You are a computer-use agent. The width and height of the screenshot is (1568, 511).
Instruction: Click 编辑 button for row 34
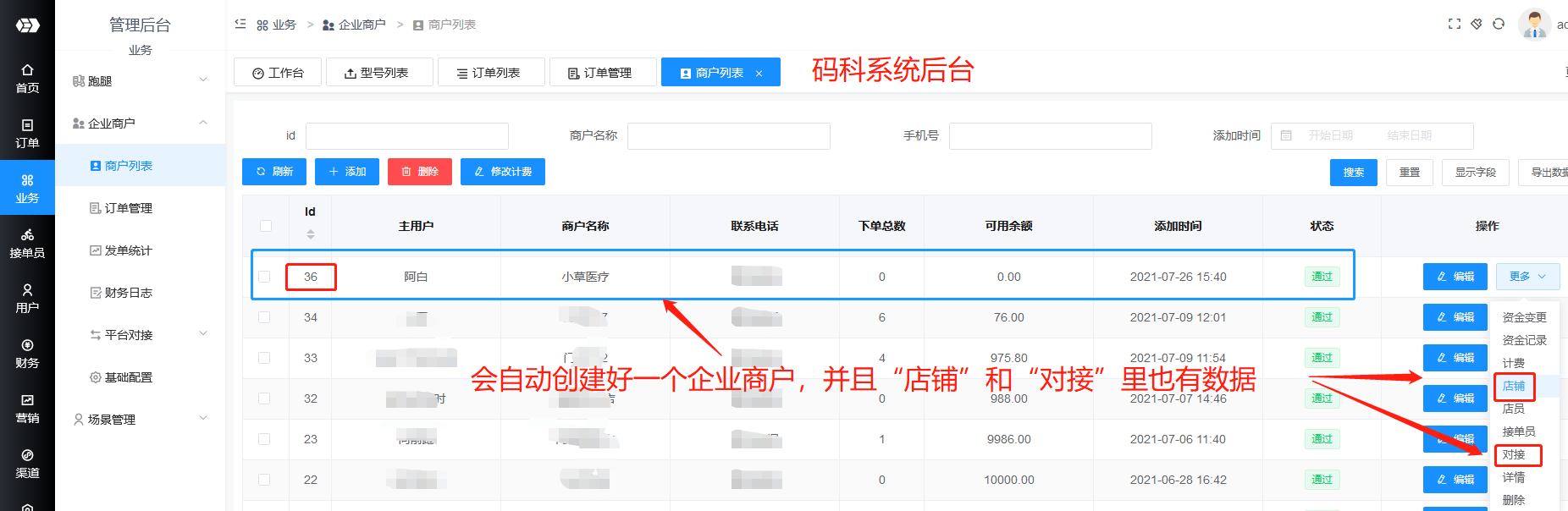click(1455, 317)
